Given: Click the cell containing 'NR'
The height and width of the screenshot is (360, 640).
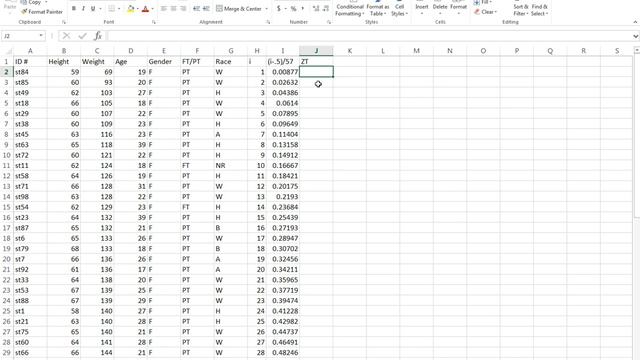Looking at the screenshot, I should click(x=231, y=165).
